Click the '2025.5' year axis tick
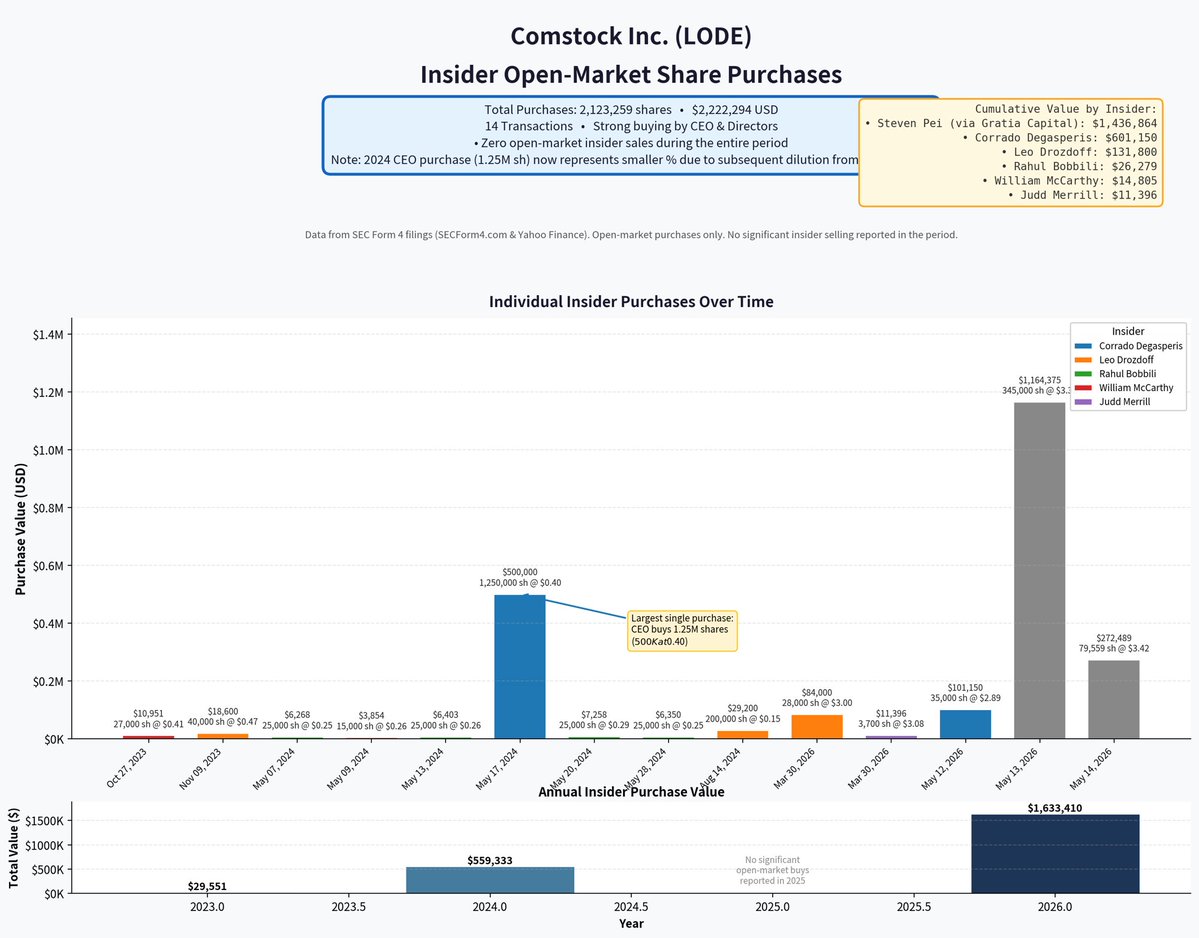The width and height of the screenshot is (1199, 938). coord(914,907)
